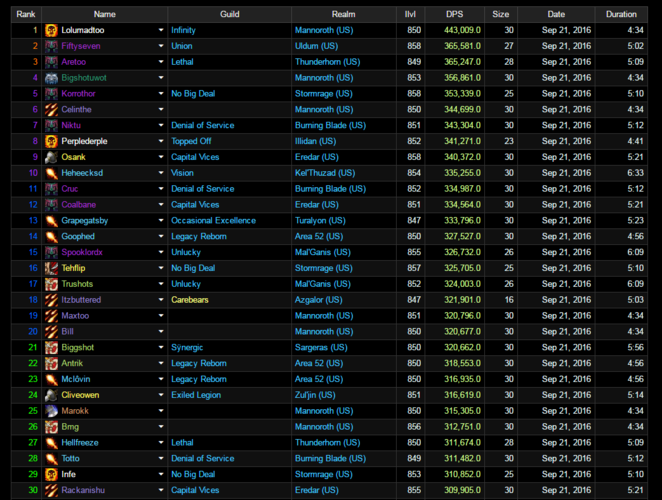
Task: Open the dropdown arrow for Korrothor
Action: click(x=161, y=94)
